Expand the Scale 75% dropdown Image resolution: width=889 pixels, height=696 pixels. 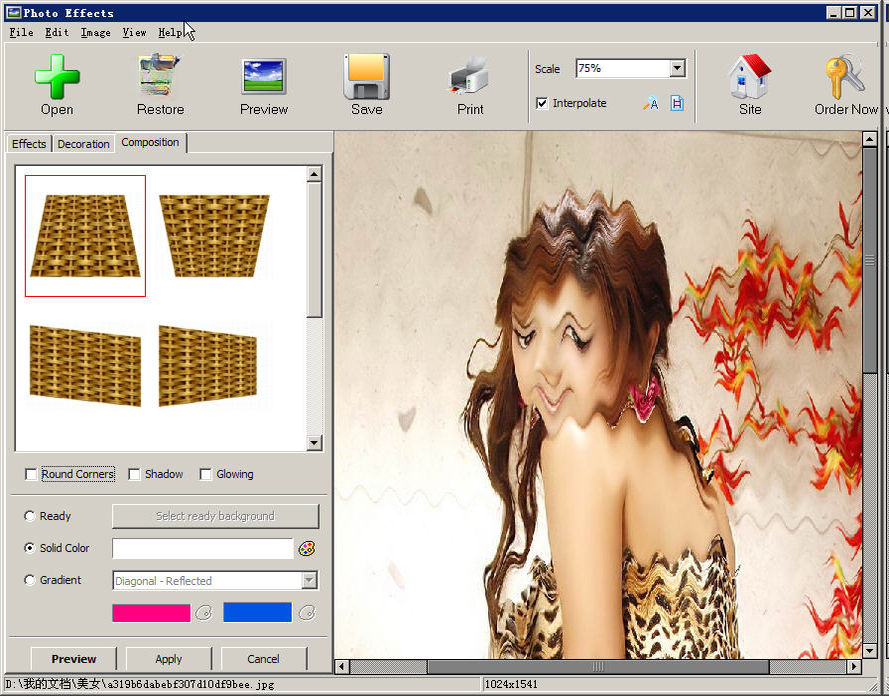(x=677, y=69)
